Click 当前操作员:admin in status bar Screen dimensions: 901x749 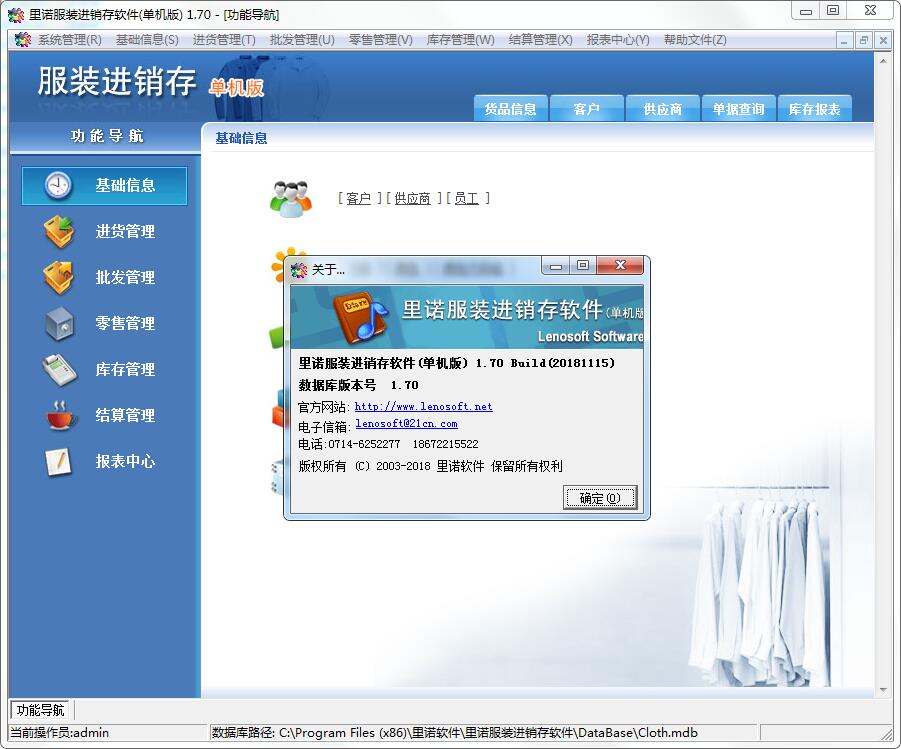click(x=60, y=733)
